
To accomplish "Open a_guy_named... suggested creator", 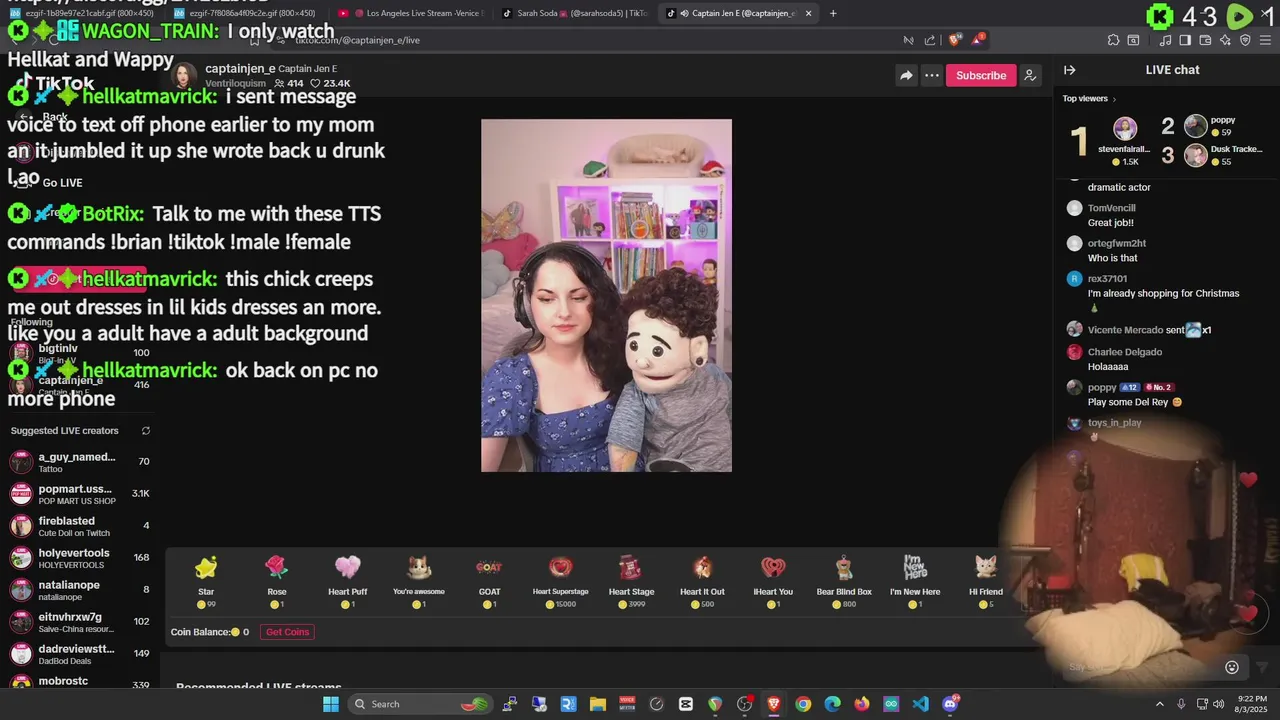I will tap(79, 462).
